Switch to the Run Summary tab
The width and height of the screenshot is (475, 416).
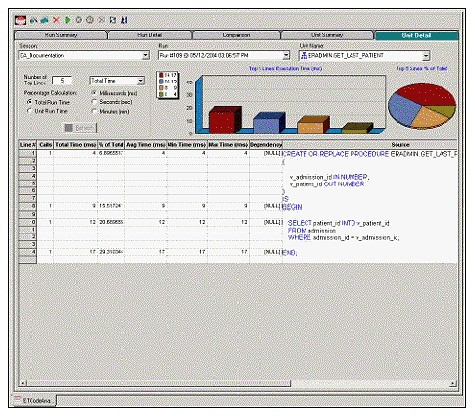click(x=61, y=35)
